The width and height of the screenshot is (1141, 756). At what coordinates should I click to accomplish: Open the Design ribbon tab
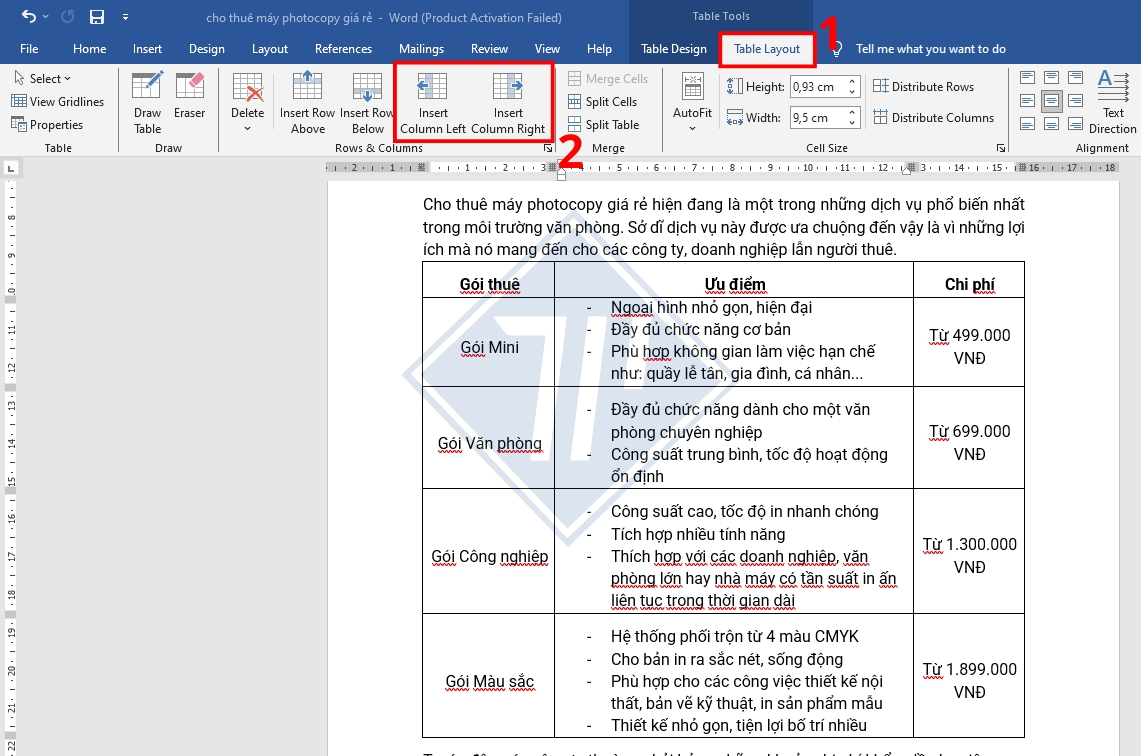click(207, 49)
